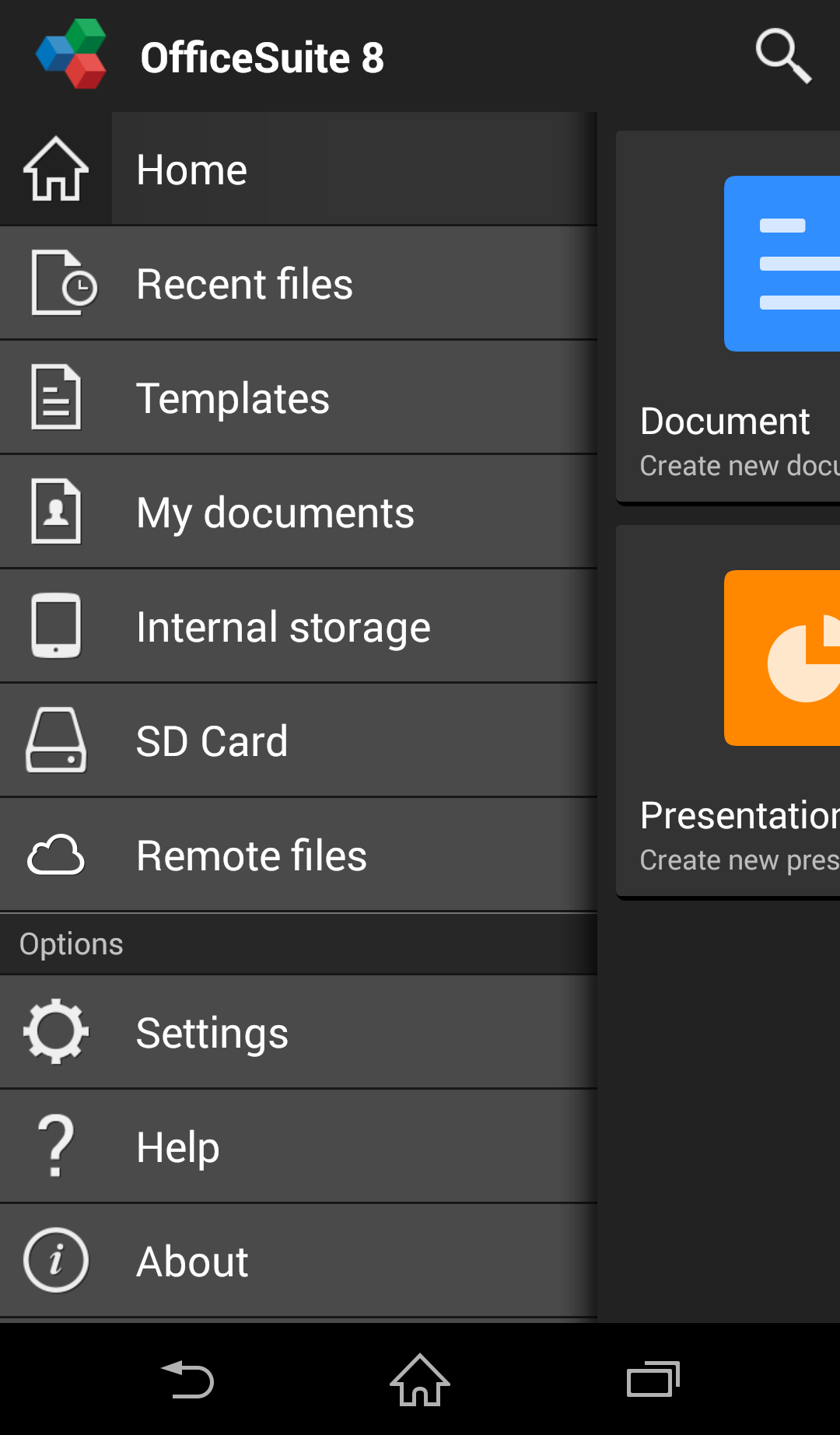
Task: Tap the Recent files clock-page icon
Action: click(64, 282)
